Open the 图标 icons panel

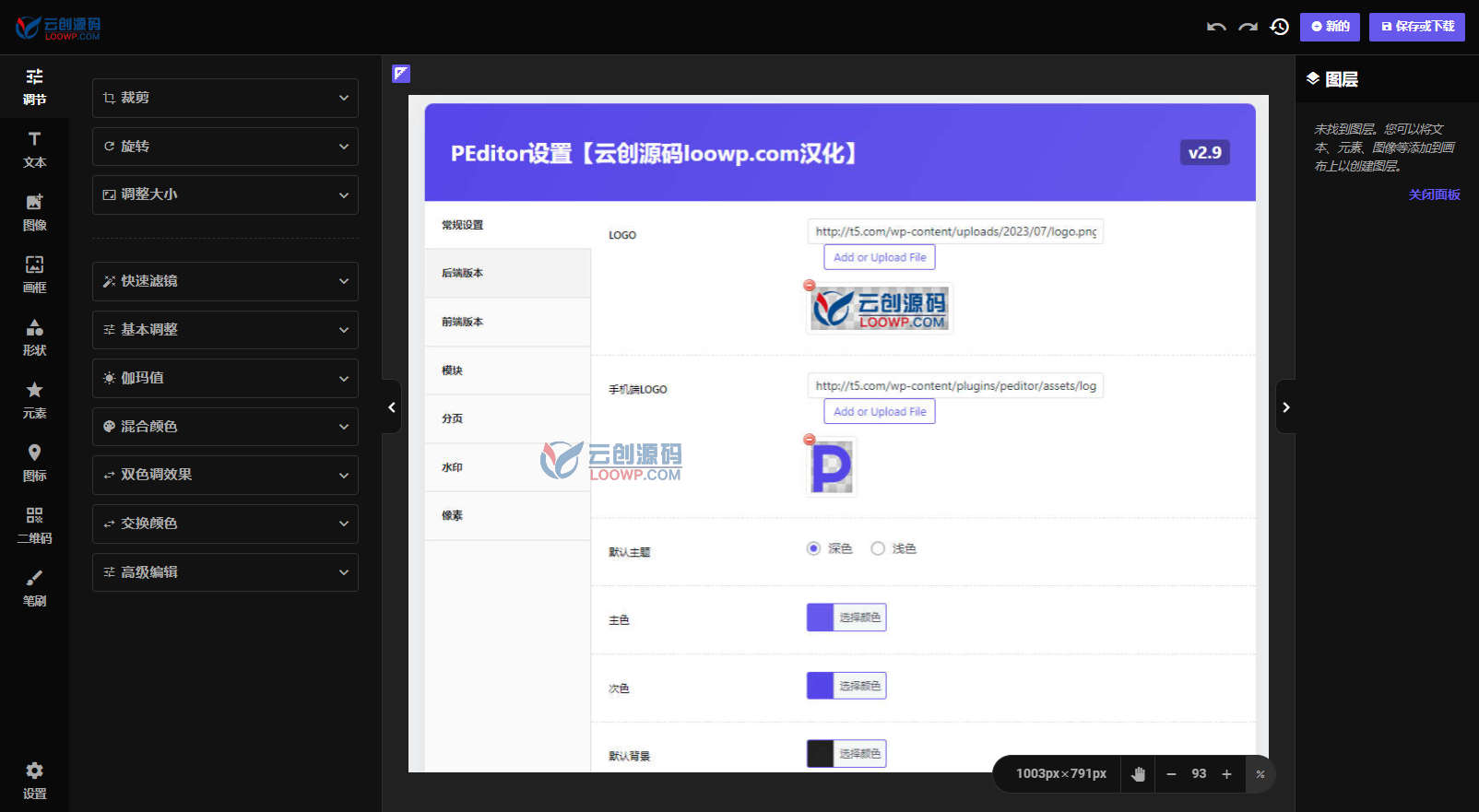[x=34, y=463]
